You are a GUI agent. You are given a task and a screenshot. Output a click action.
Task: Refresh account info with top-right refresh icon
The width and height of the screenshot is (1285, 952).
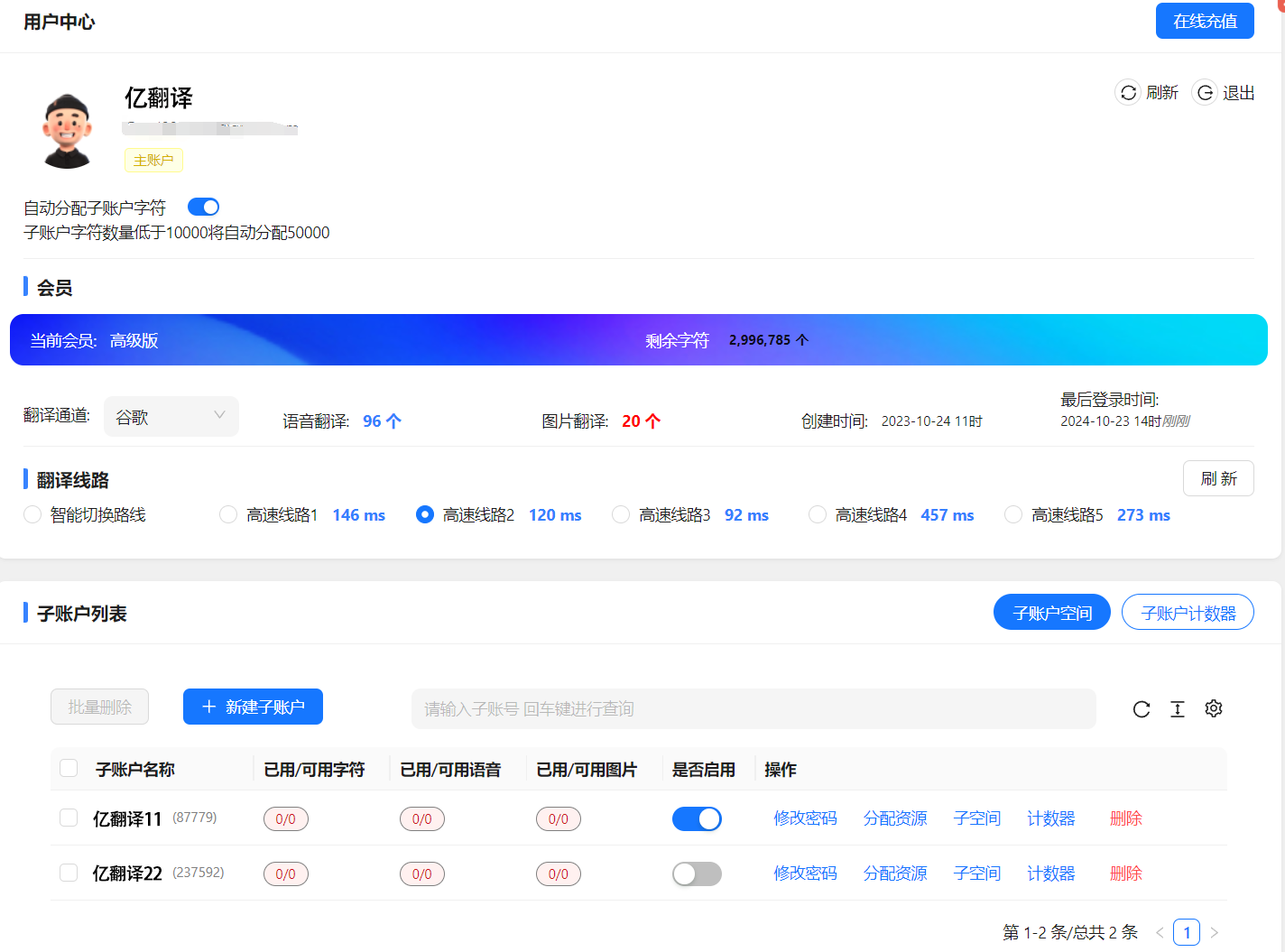pos(1127,91)
